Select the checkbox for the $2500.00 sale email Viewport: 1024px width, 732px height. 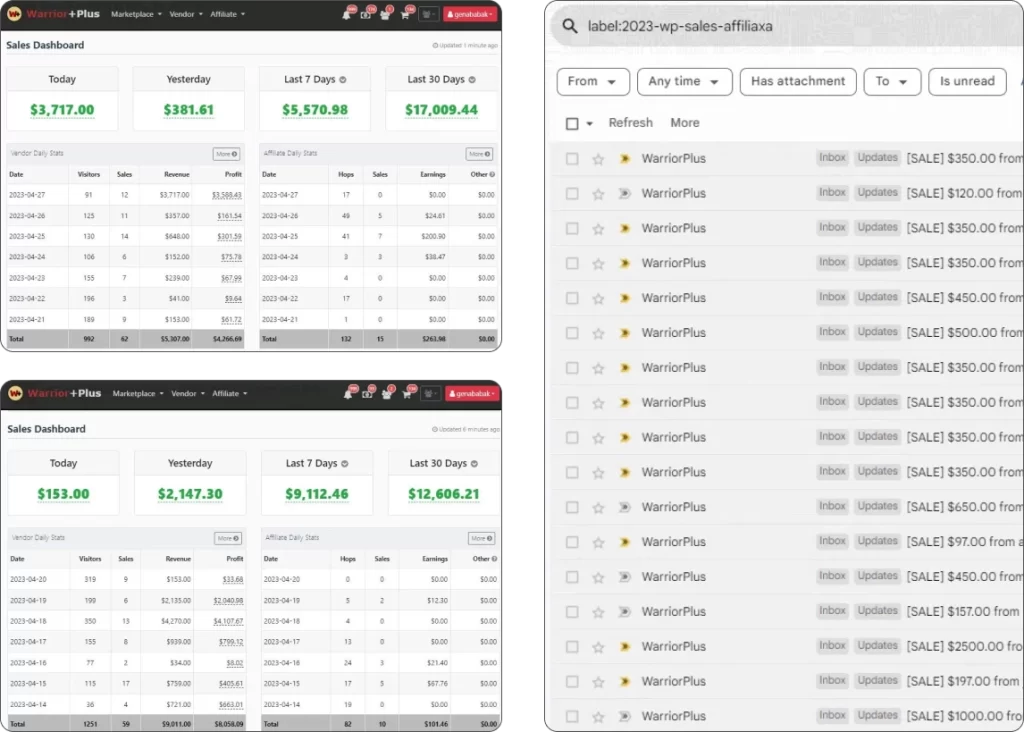click(572, 647)
